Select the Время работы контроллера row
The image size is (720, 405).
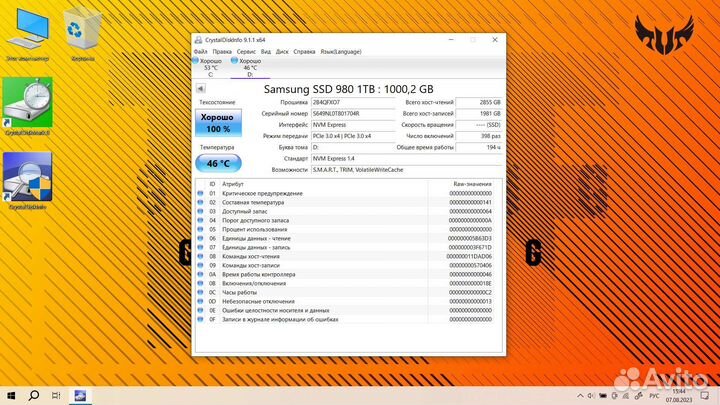point(345,275)
